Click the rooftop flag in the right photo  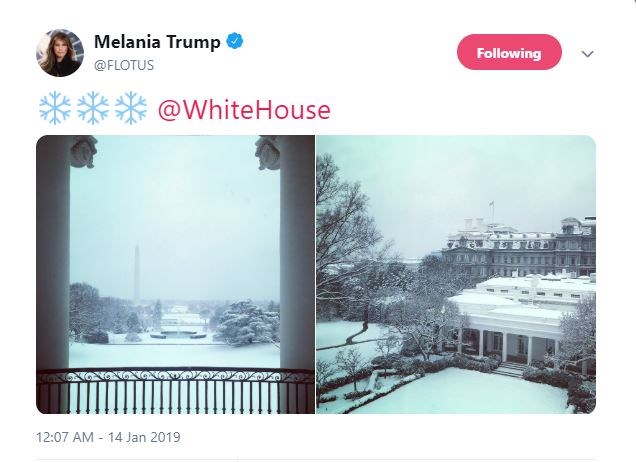pos(491,207)
